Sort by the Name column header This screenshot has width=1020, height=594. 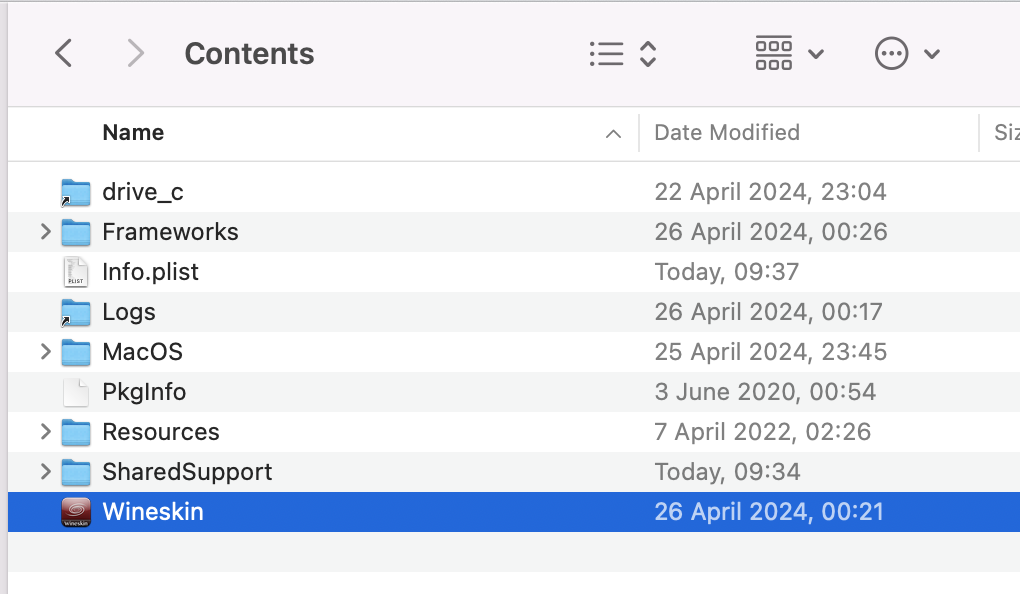click(x=133, y=133)
